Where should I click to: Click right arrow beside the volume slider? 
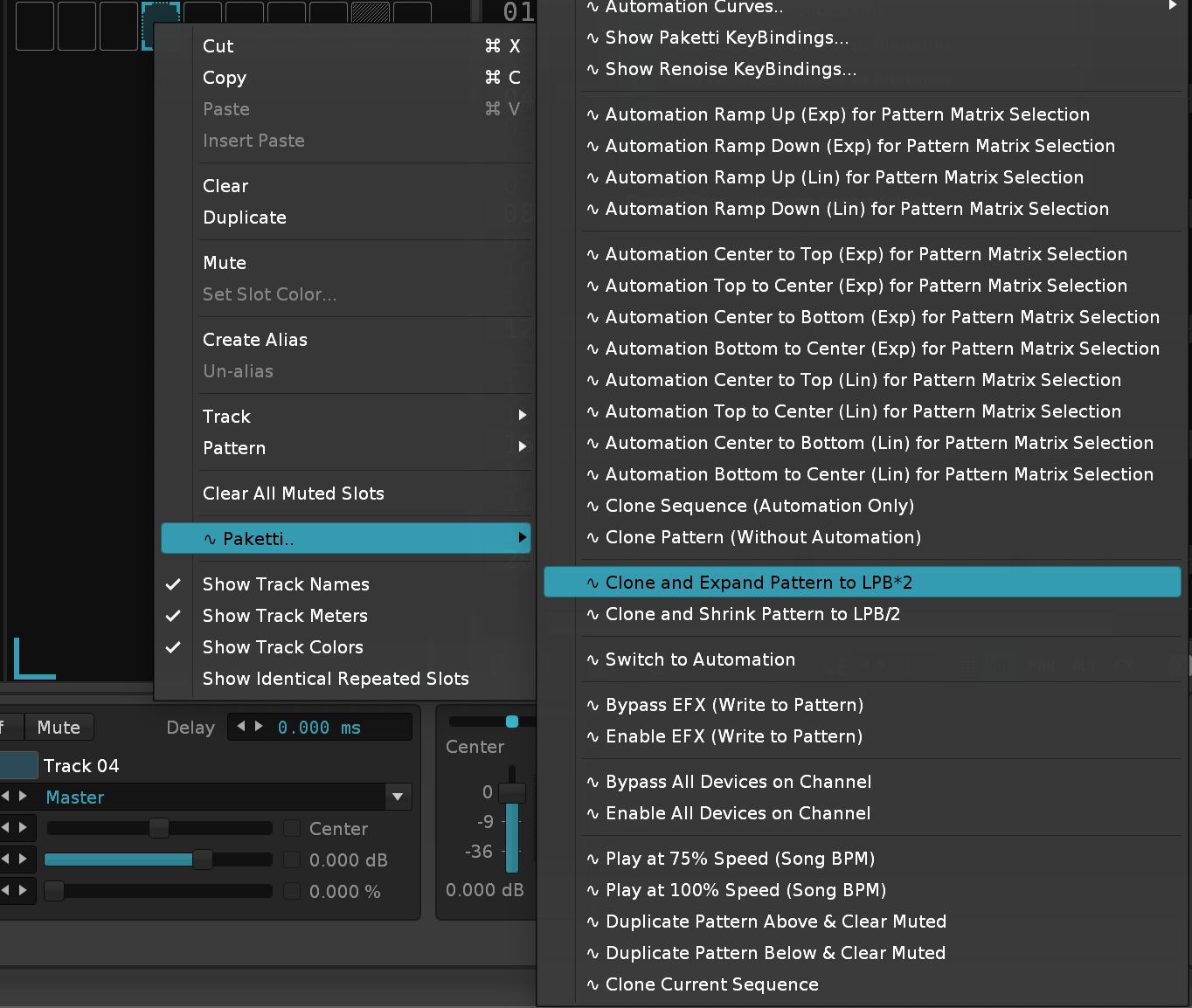coord(24,859)
